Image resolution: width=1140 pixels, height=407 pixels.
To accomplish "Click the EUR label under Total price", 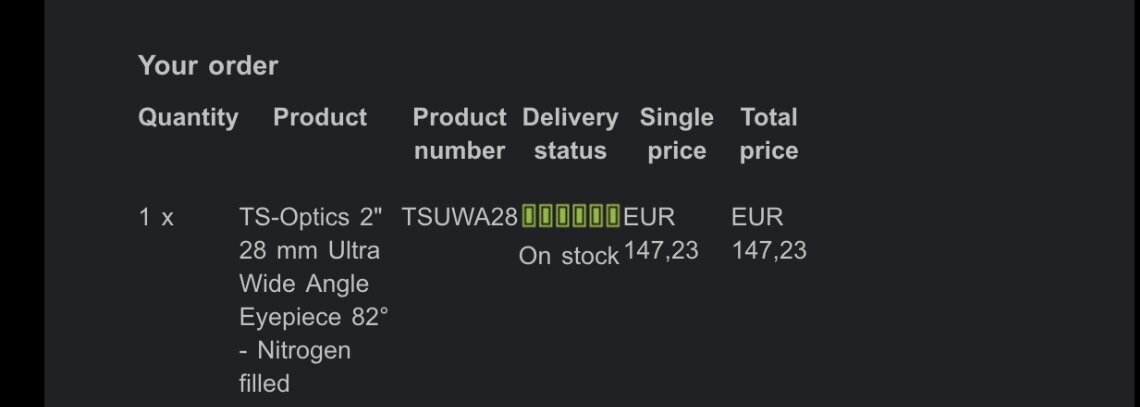I will tap(757, 217).
